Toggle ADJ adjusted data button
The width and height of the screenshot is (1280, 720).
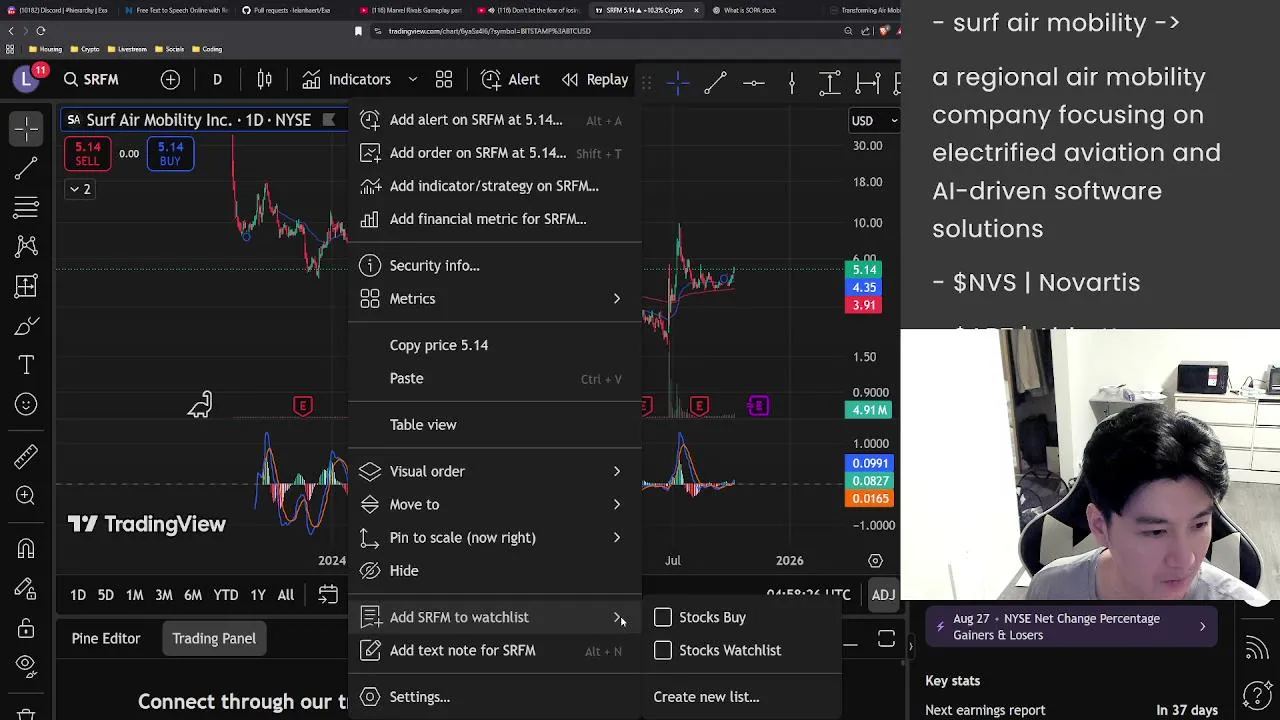tap(883, 595)
